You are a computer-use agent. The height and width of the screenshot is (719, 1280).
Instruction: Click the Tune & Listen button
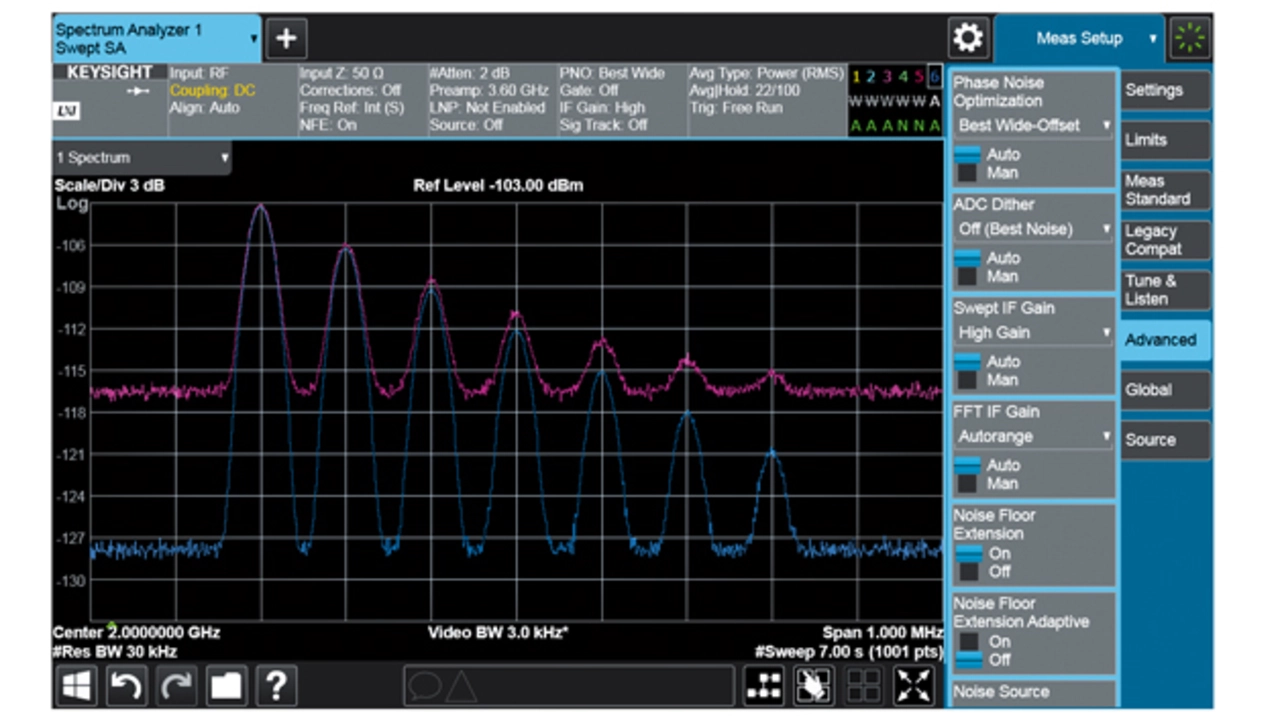[x=1164, y=290]
